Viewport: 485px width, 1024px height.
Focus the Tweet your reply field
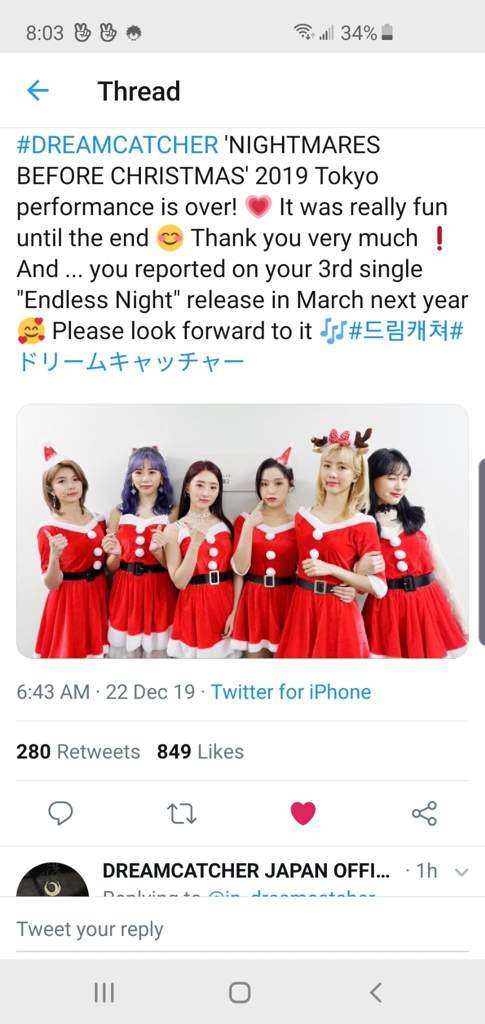coord(242,929)
